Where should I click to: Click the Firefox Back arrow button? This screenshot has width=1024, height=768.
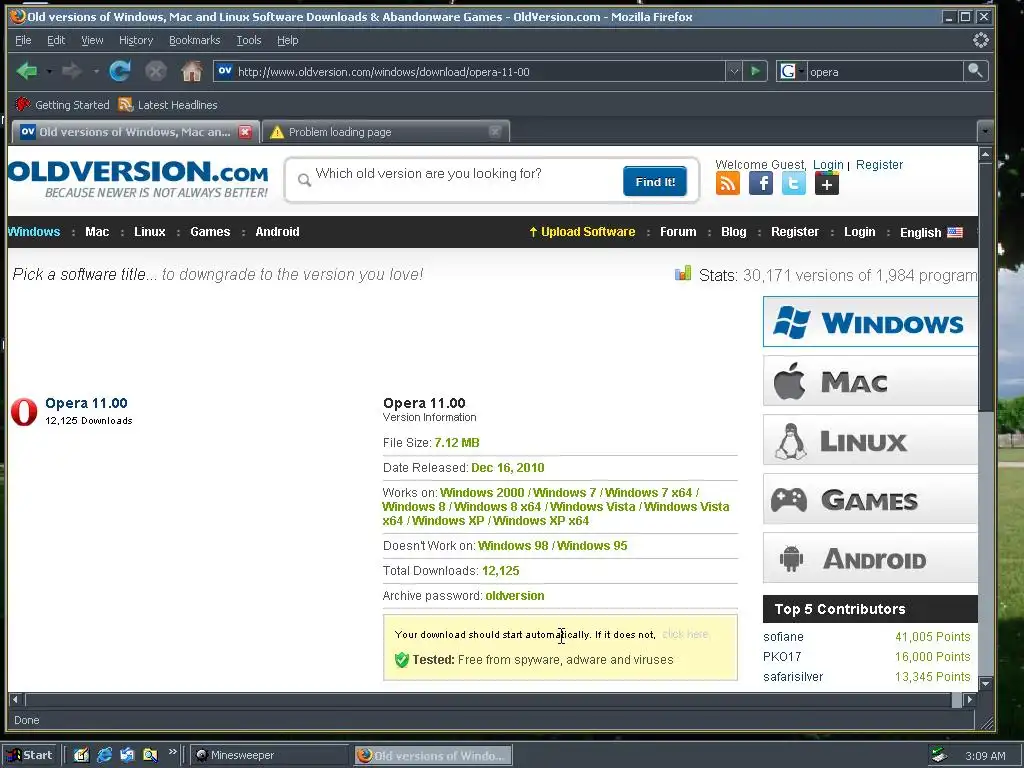click(x=27, y=71)
